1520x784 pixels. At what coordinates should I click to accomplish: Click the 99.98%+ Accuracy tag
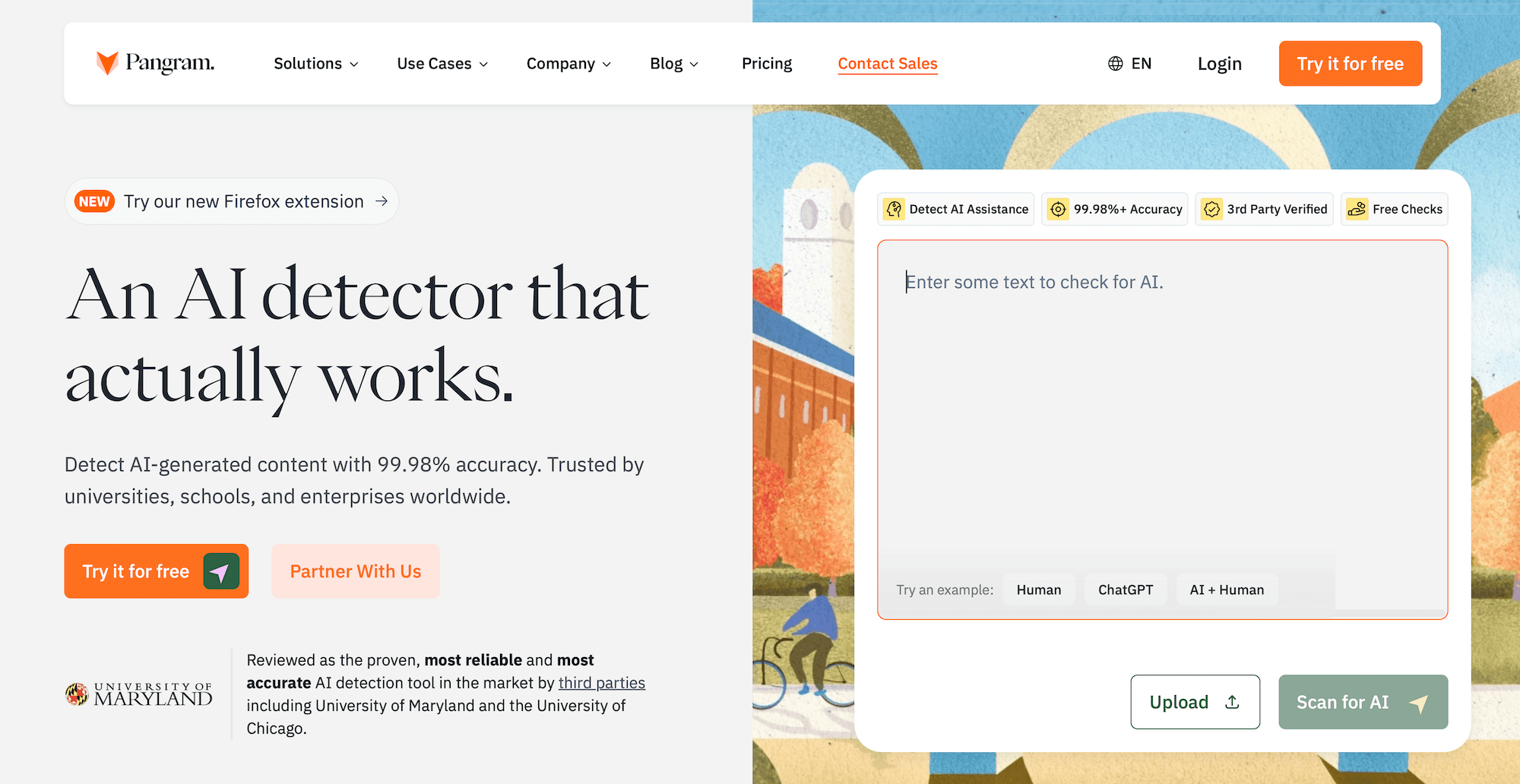[1115, 209]
